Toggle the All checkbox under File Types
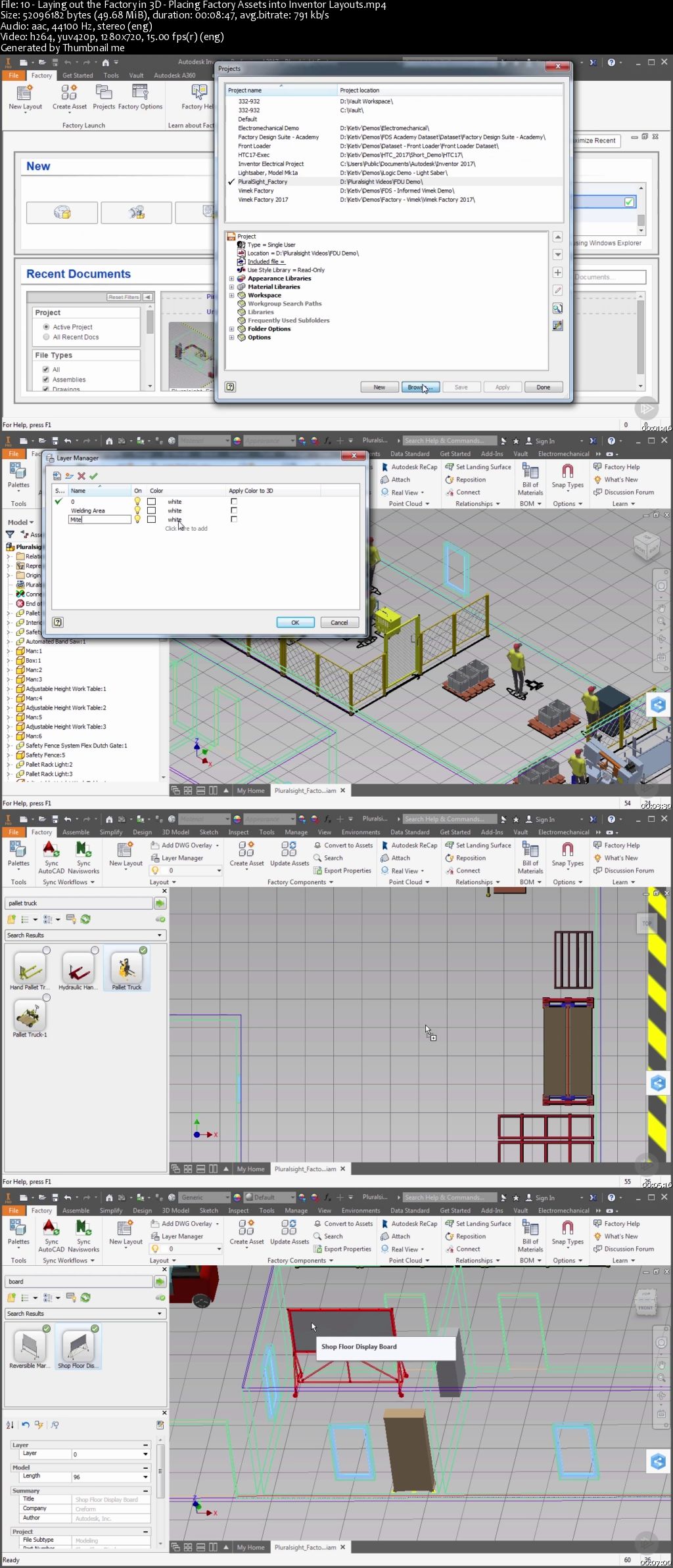 46,370
